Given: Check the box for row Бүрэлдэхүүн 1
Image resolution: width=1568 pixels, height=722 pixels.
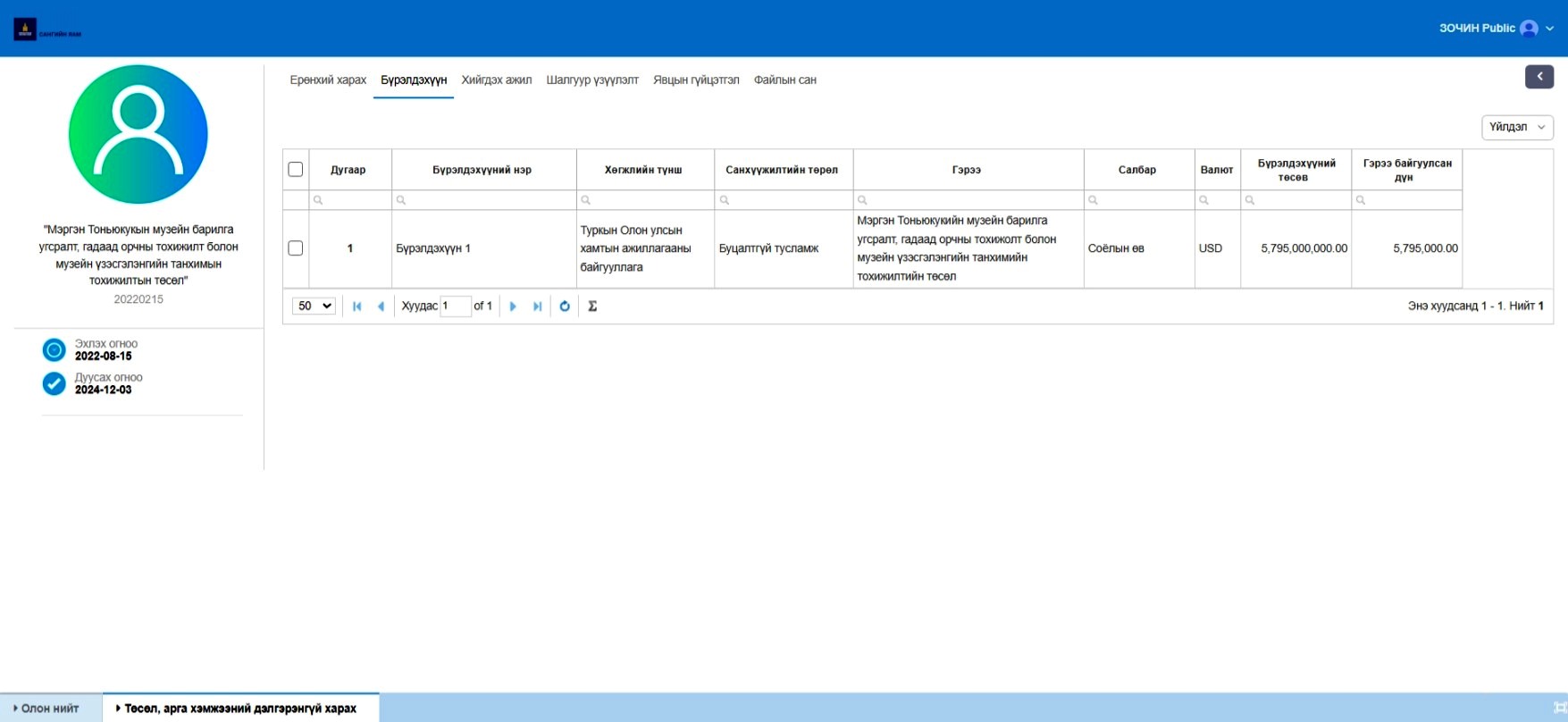Looking at the screenshot, I should pos(296,248).
